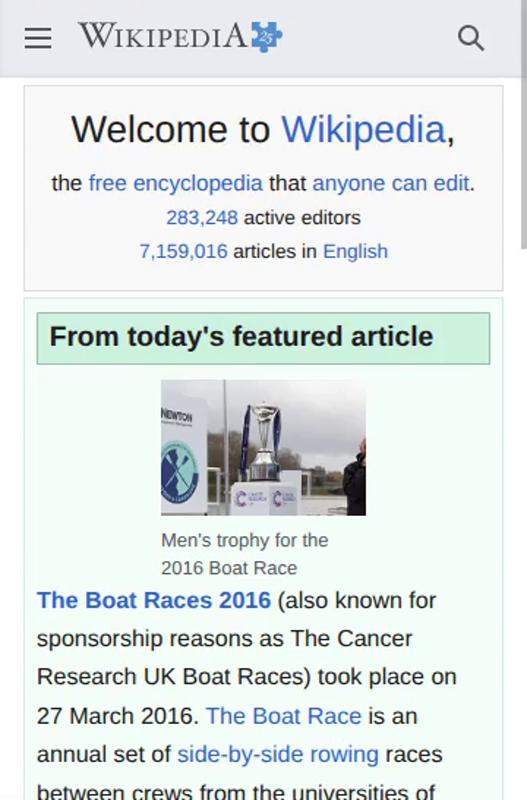Open the side-by-side rowing link
The image size is (527, 800).
(278, 754)
